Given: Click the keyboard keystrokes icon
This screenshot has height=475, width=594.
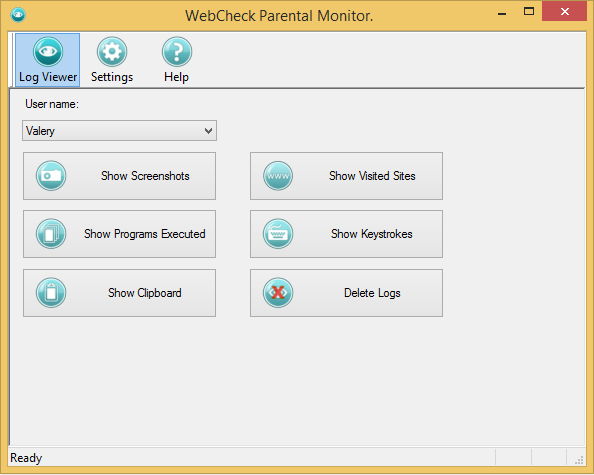Looking at the screenshot, I should tap(278, 234).
